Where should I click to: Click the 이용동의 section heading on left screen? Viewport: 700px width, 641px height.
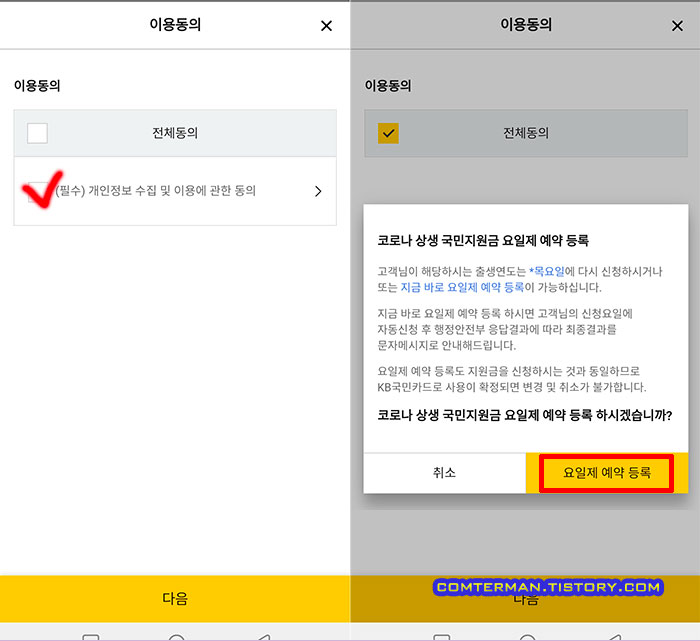(37, 85)
